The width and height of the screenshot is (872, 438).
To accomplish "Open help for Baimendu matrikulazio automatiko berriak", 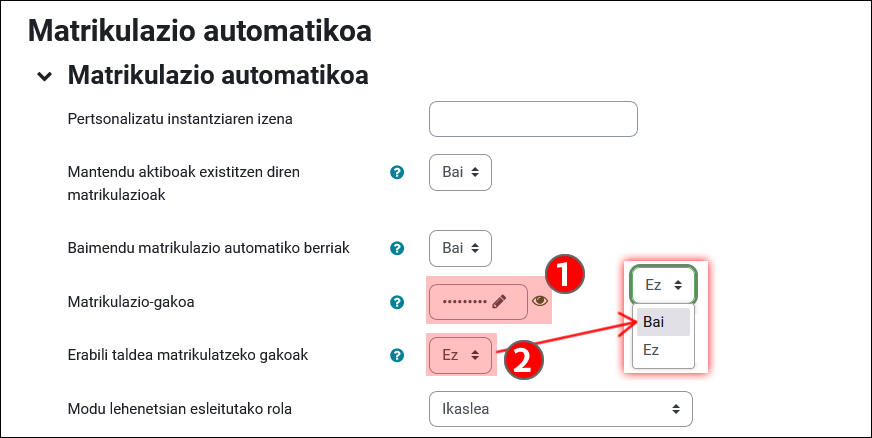I will [397, 248].
